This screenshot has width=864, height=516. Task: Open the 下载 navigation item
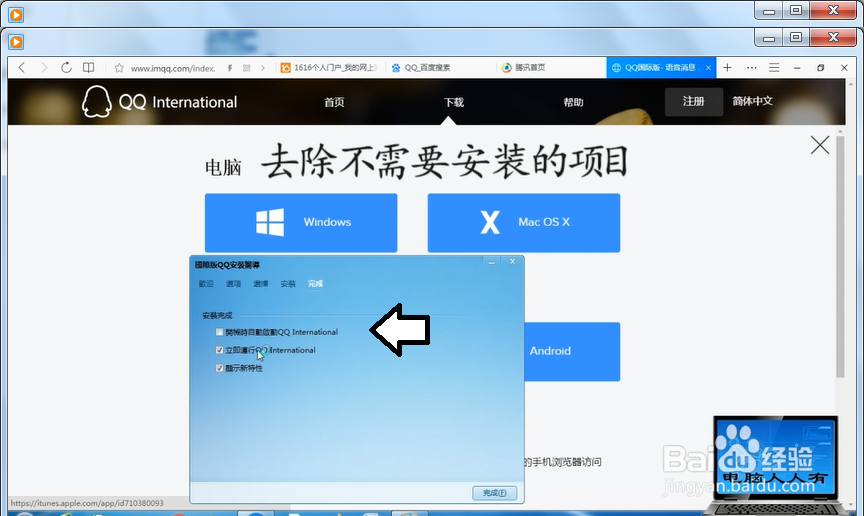[454, 102]
